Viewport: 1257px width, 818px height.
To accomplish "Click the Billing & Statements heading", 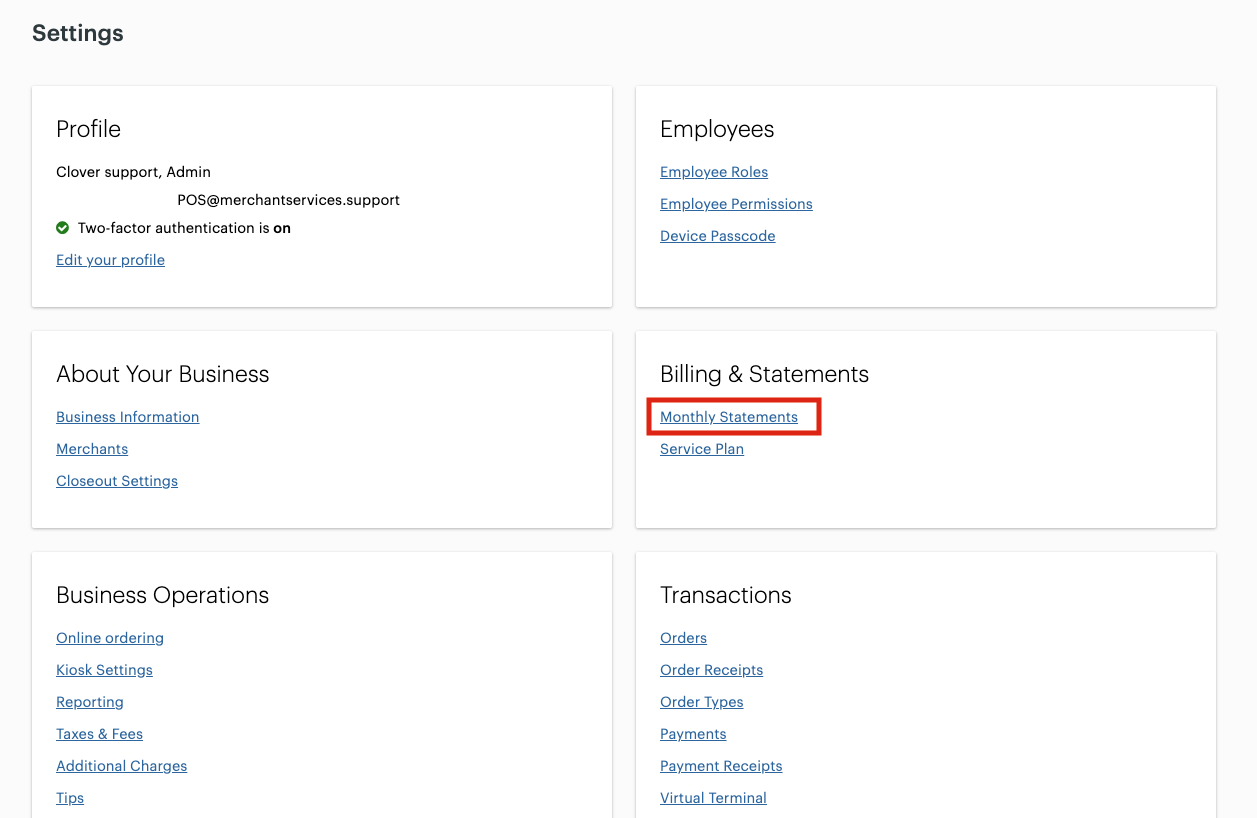I will (764, 374).
